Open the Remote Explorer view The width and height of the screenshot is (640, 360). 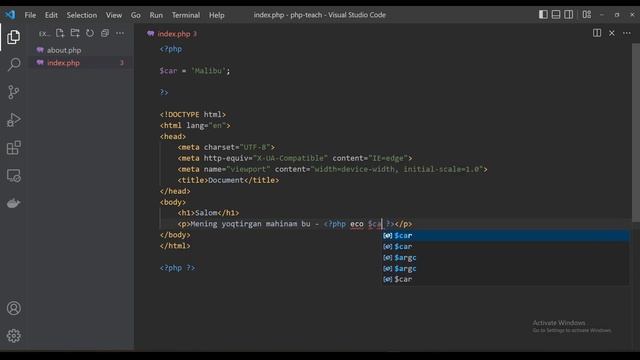point(13,176)
